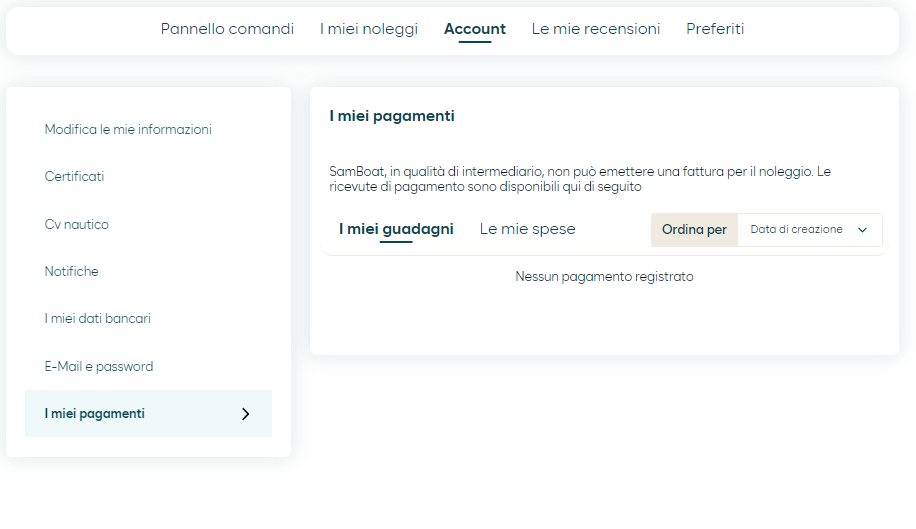This screenshot has height=529, width=916.
Task: Open Notifiche settings
Action: point(71,271)
